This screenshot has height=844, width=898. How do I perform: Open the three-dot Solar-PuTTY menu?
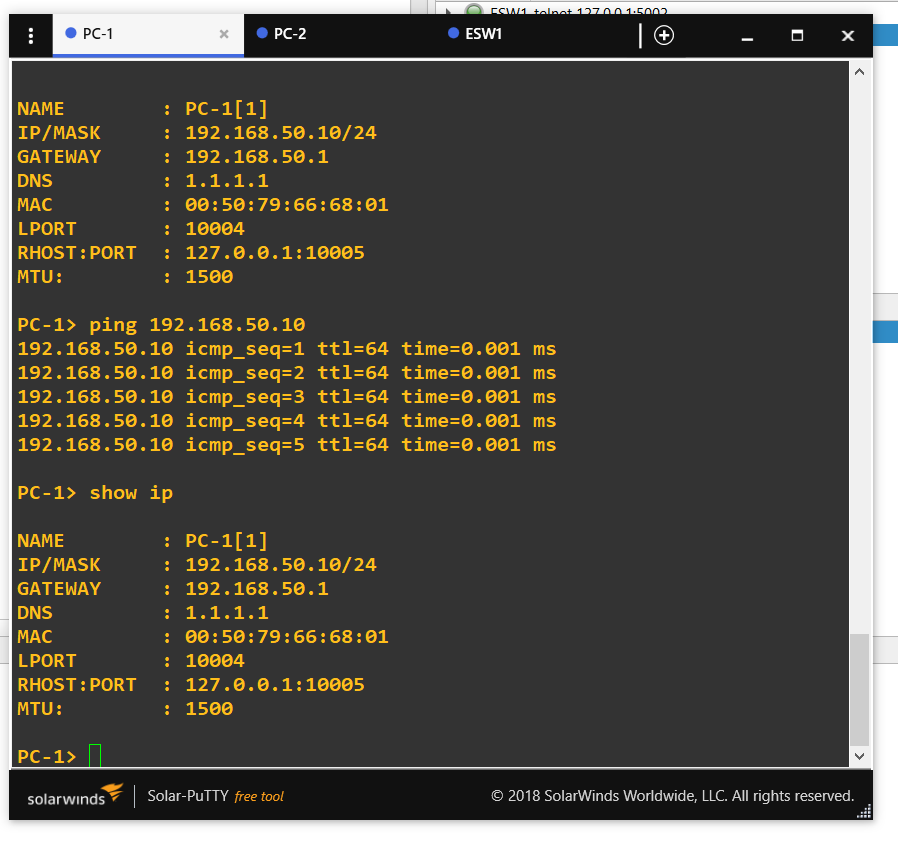coord(31,36)
